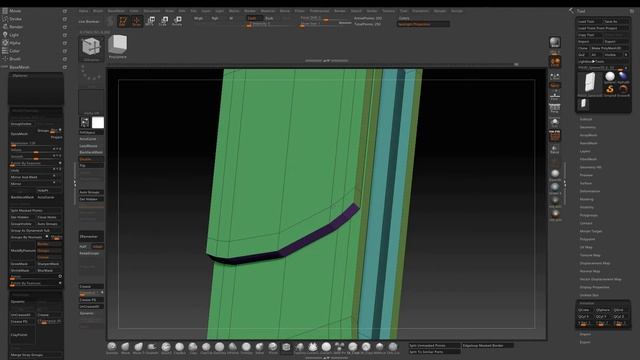This screenshot has width=640, height=360.
Task: Click the dock icon beside BaseMesh menu
Action: click(64, 67)
